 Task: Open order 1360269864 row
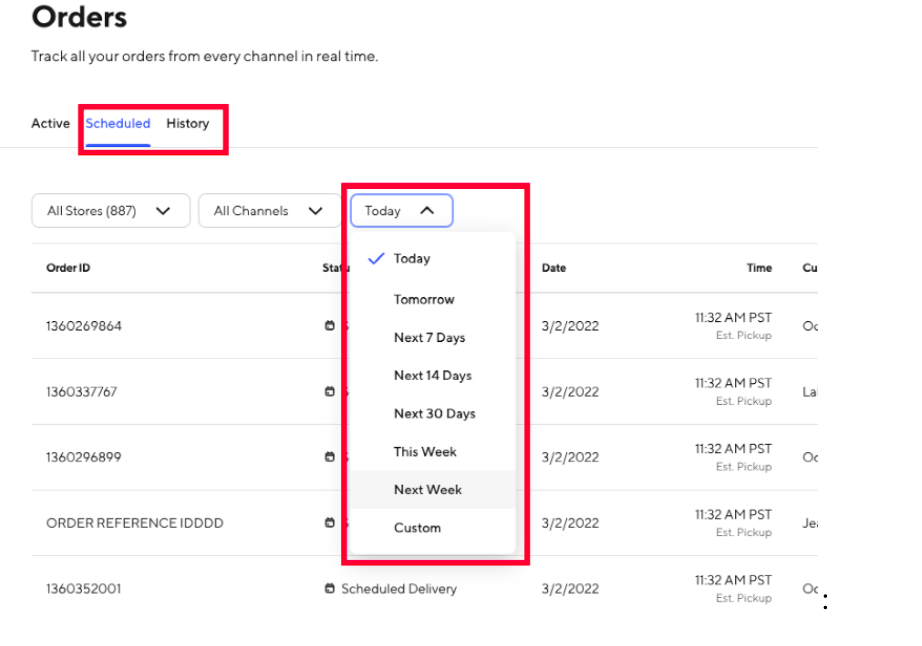[84, 326]
